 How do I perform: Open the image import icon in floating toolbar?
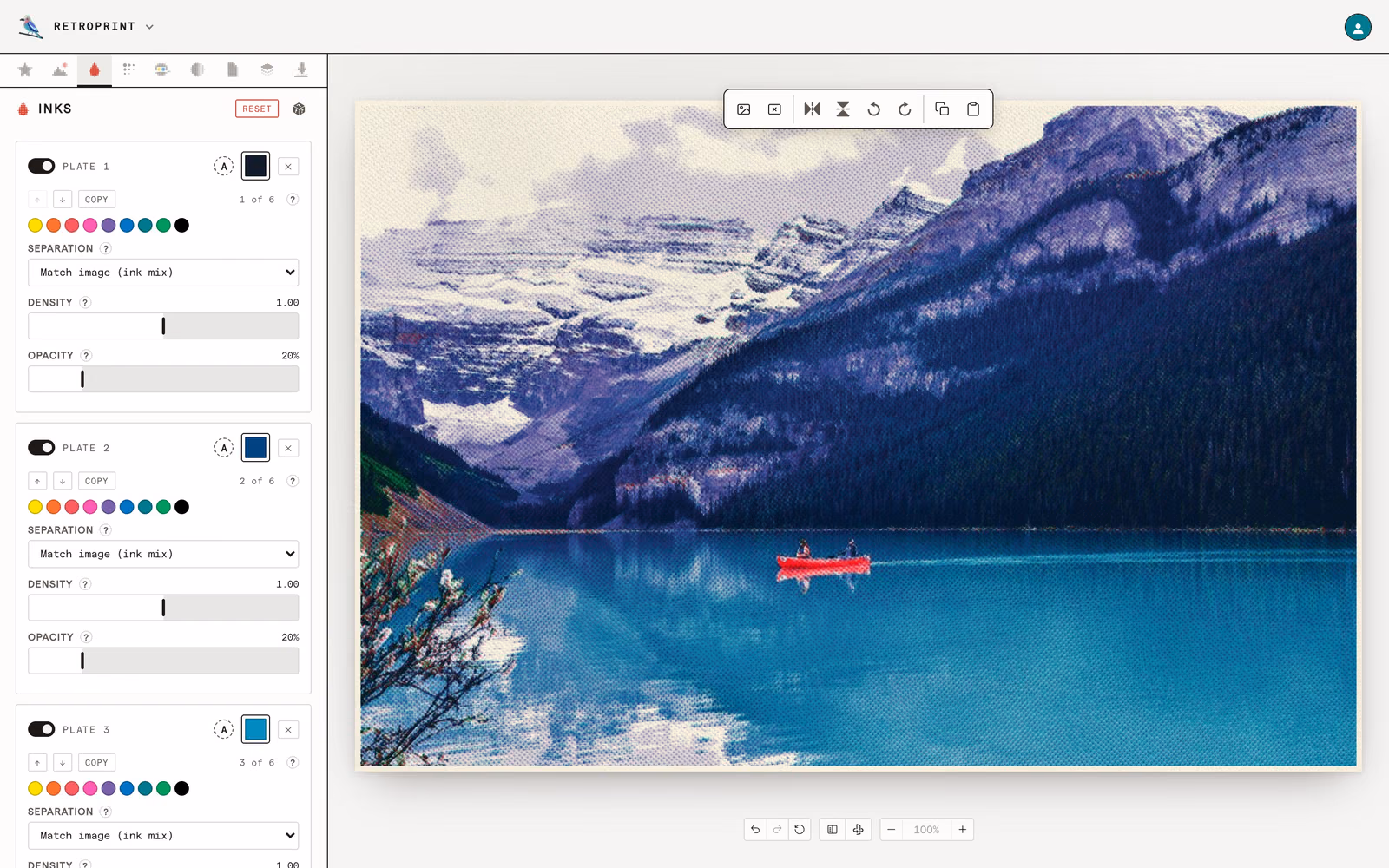coord(744,109)
